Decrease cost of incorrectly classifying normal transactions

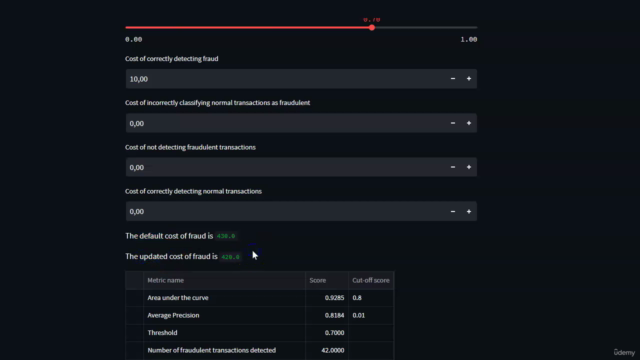(x=453, y=123)
